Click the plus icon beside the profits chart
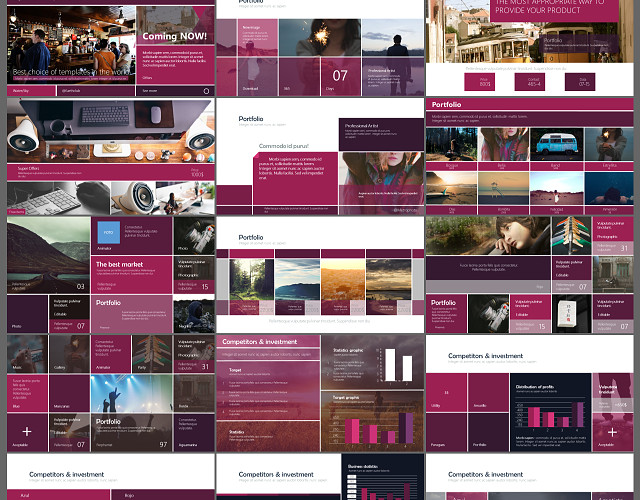The height and width of the screenshot is (500, 640). (x=611, y=432)
